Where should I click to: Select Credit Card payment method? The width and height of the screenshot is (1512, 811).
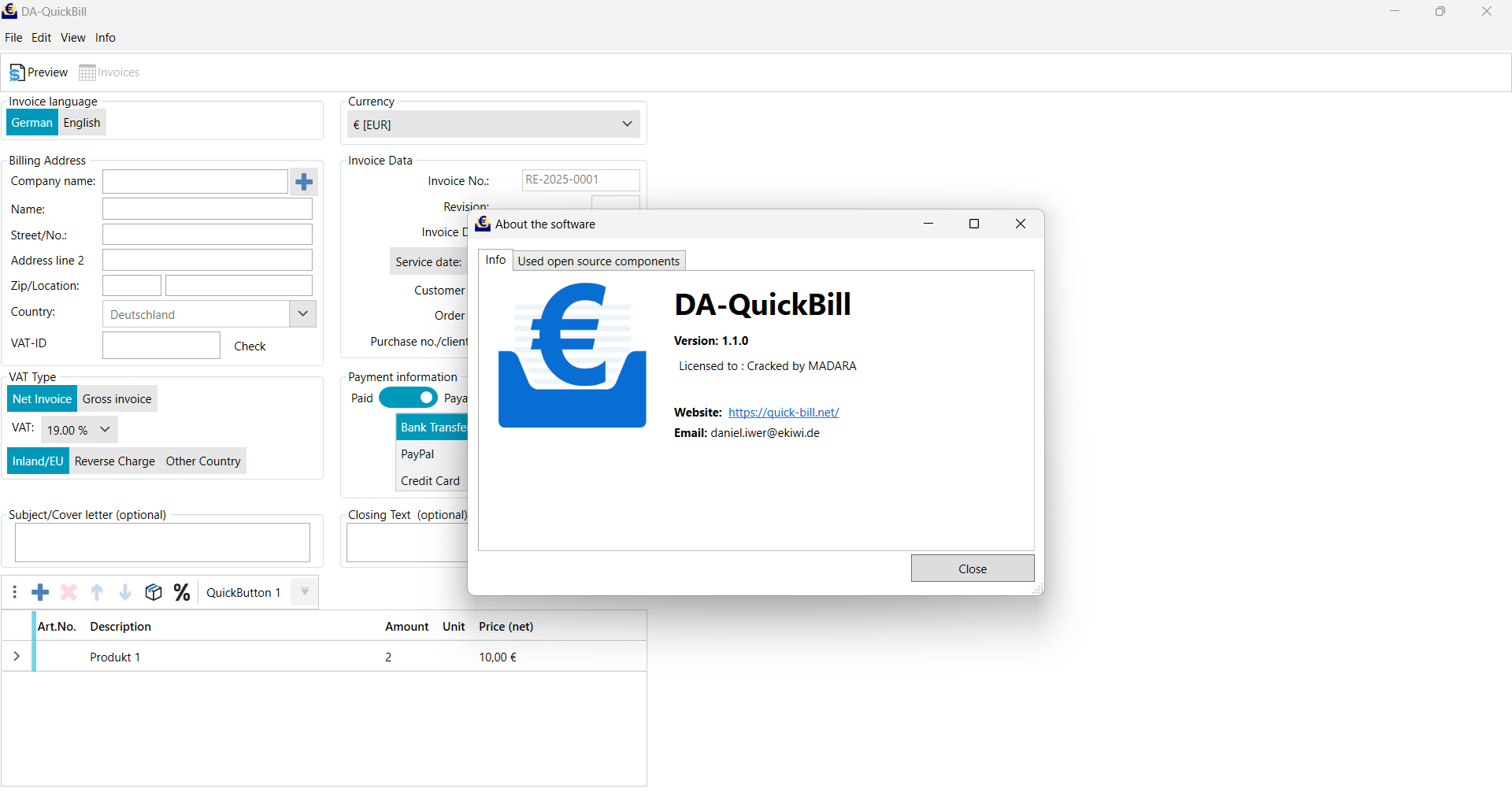coord(432,481)
